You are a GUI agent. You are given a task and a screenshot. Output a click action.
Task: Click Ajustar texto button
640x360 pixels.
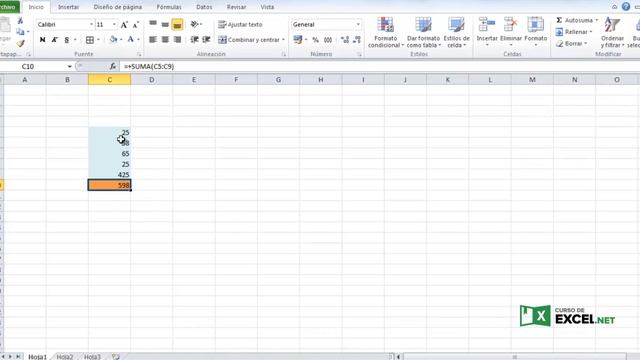(x=240, y=24)
